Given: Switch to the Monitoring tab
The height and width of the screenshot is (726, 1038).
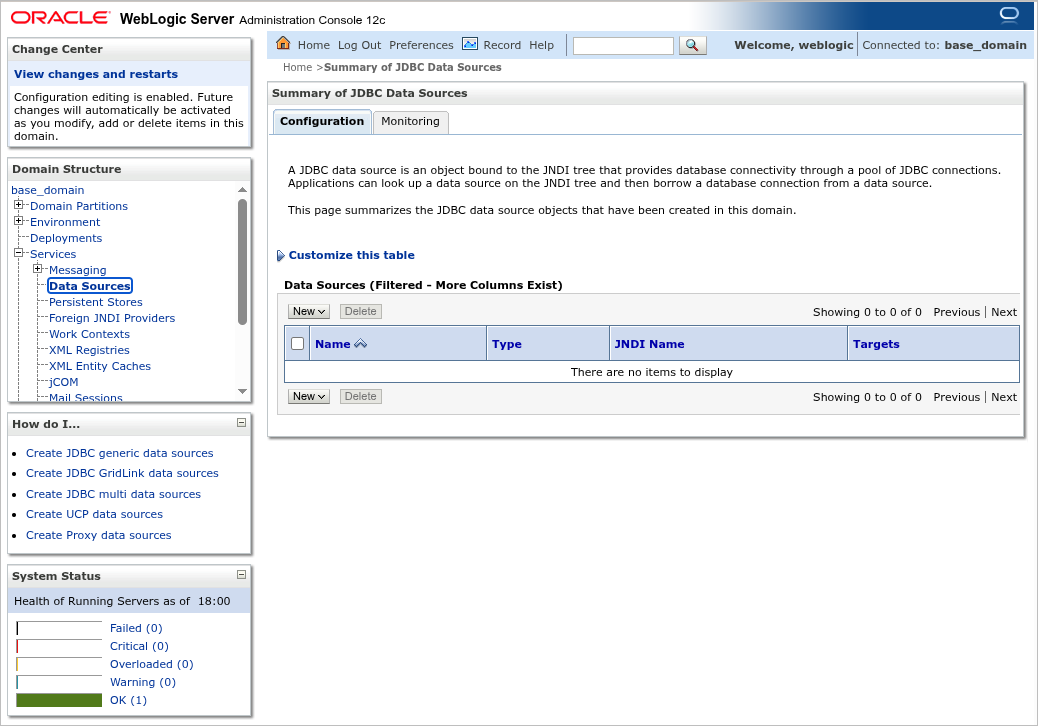Looking at the screenshot, I should [x=410, y=121].
